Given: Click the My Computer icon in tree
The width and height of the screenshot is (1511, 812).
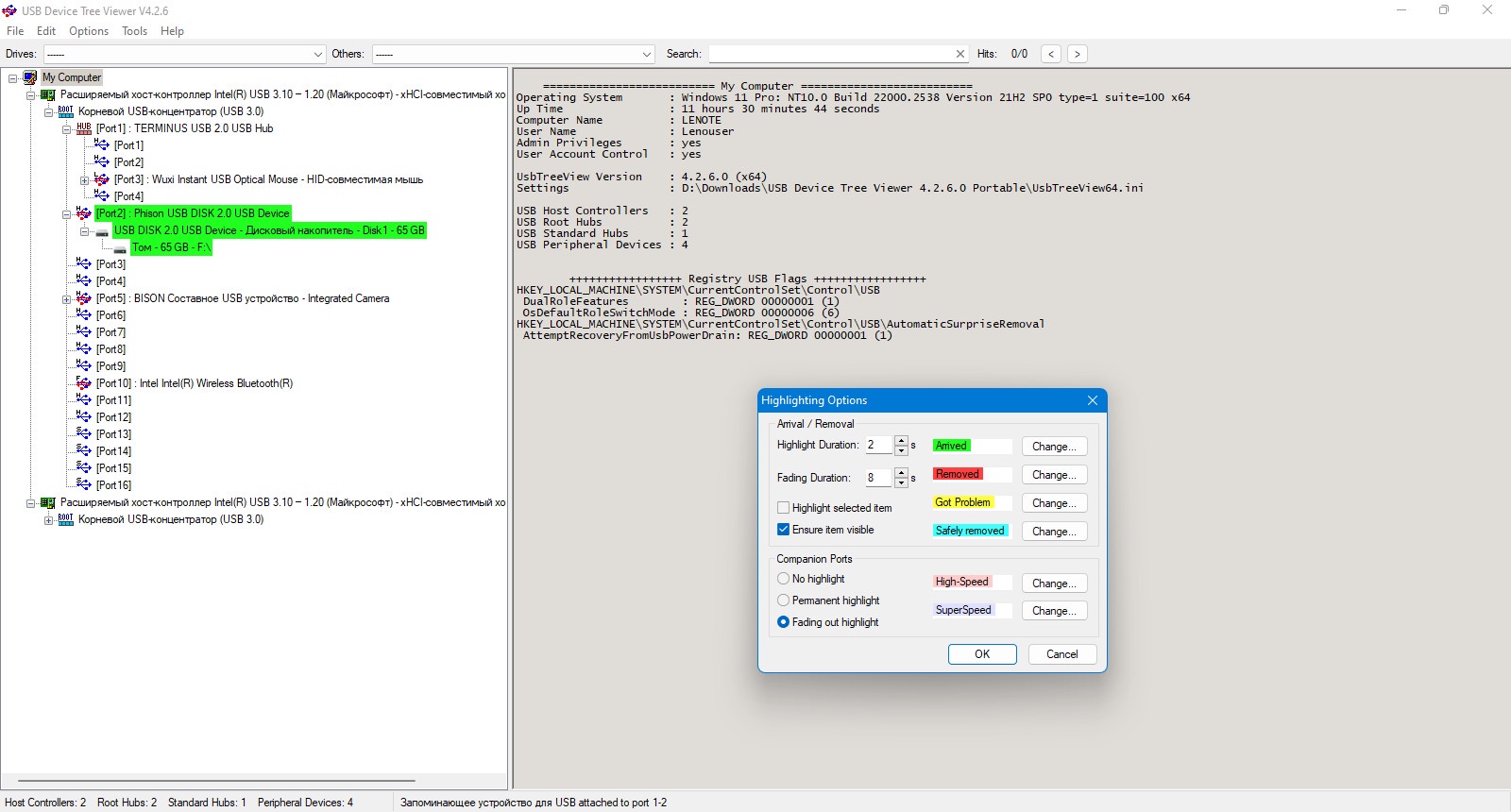Looking at the screenshot, I should (x=30, y=77).
